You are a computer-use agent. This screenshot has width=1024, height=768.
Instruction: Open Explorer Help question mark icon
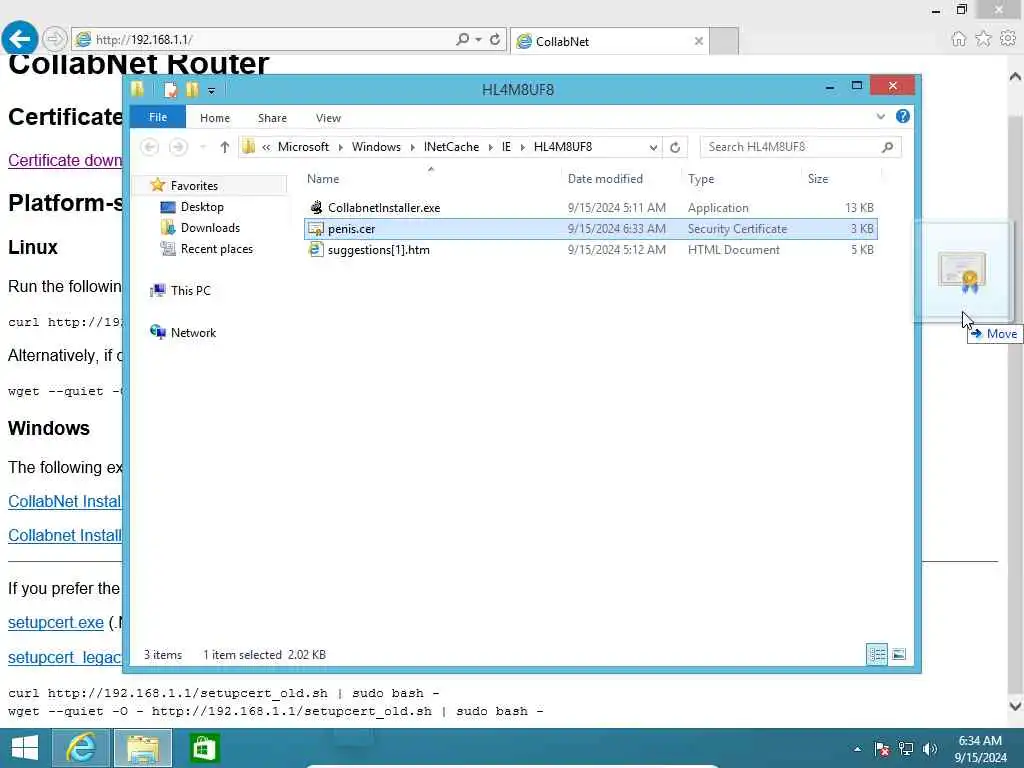(x=903, y=116)
